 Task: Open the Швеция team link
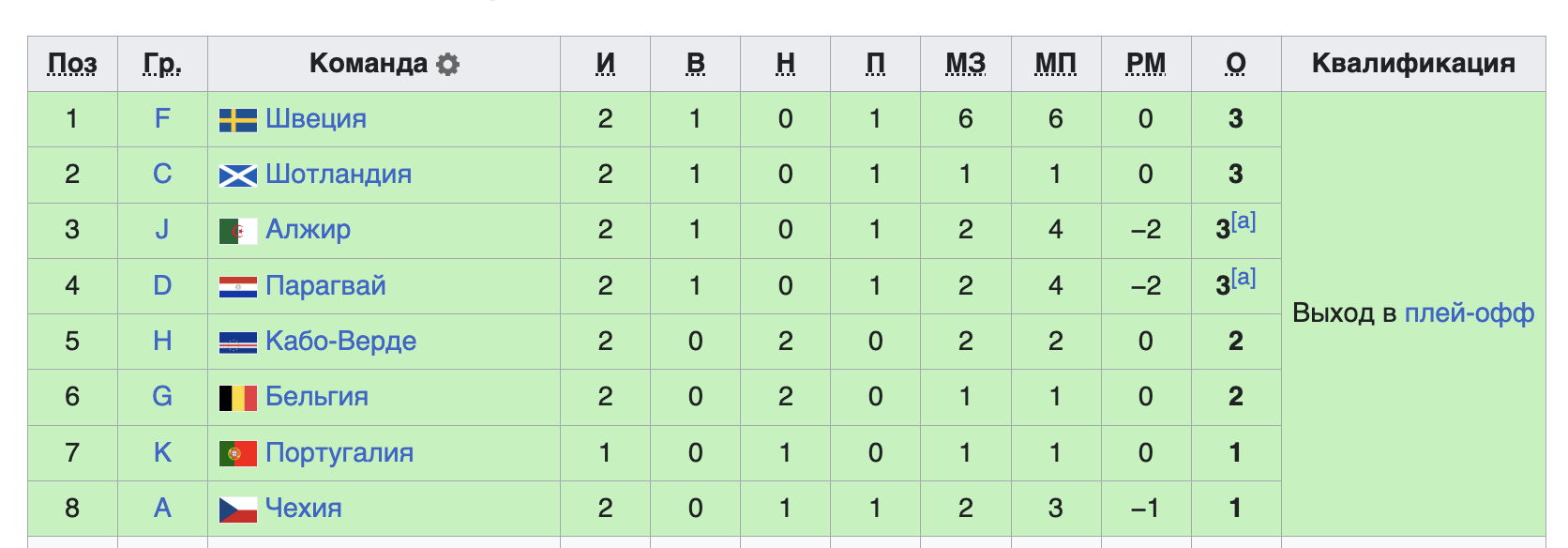click(316, 119)
